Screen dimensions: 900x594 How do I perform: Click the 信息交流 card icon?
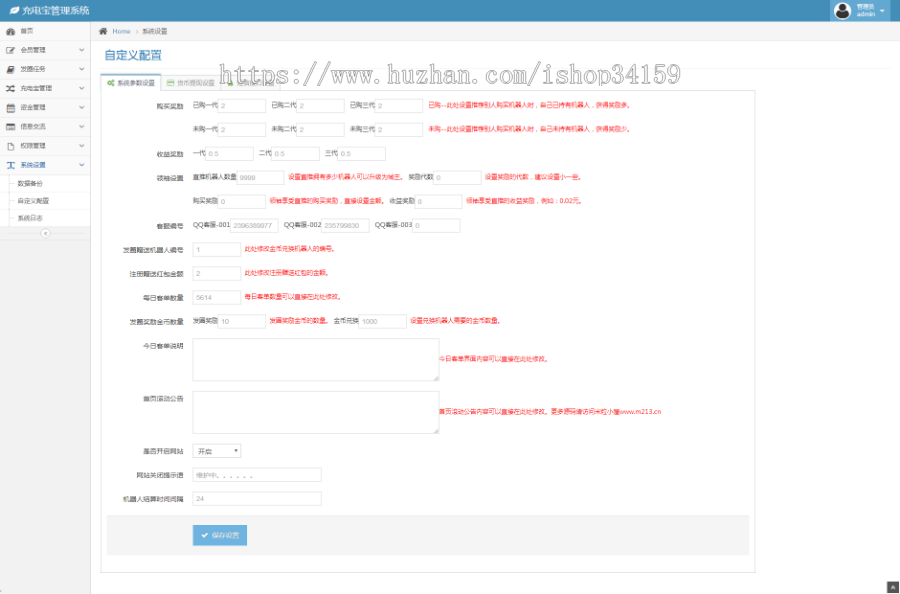(x=10, y=127)
